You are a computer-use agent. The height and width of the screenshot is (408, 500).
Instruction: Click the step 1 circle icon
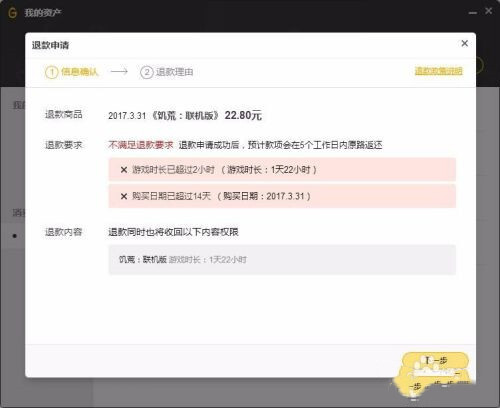[52, 72]
